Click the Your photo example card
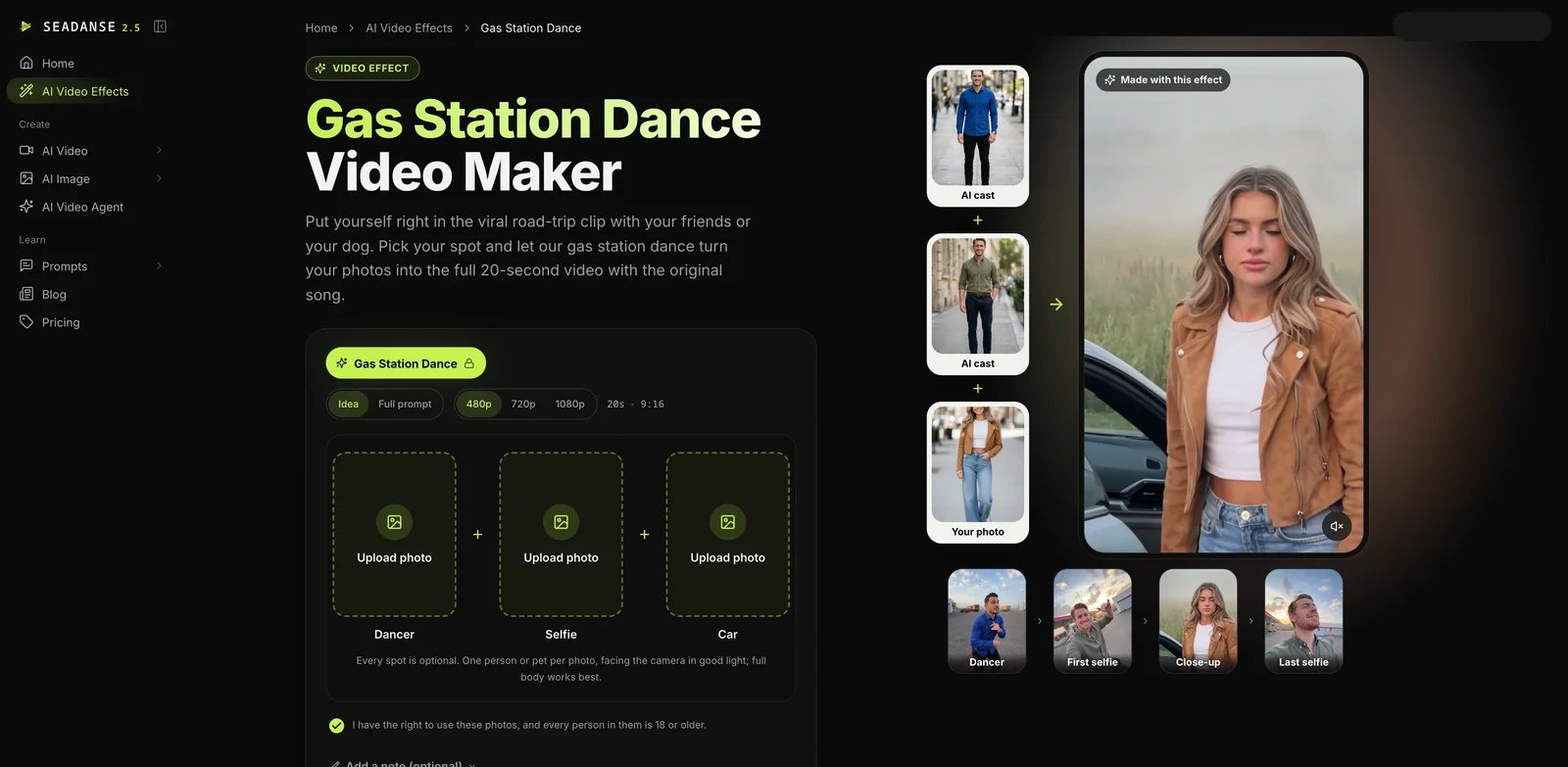This screenshot has height=767, width=1568. pyautogui.click(x=978, y=472)
